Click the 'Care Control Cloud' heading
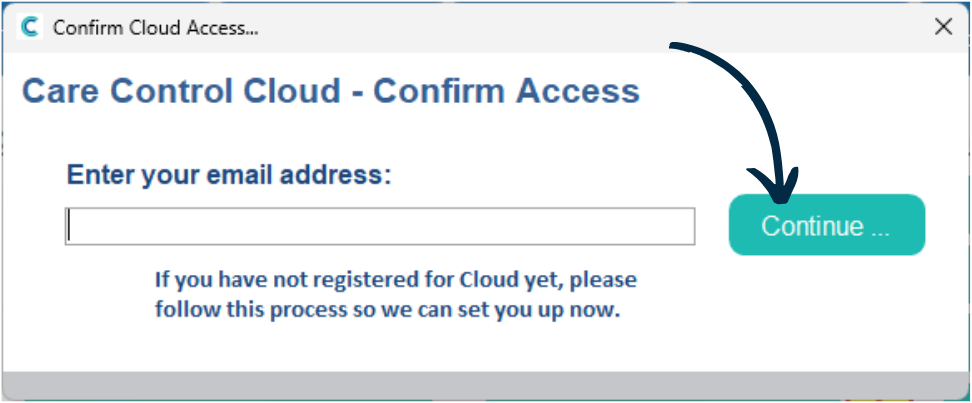 coord(181,91)
